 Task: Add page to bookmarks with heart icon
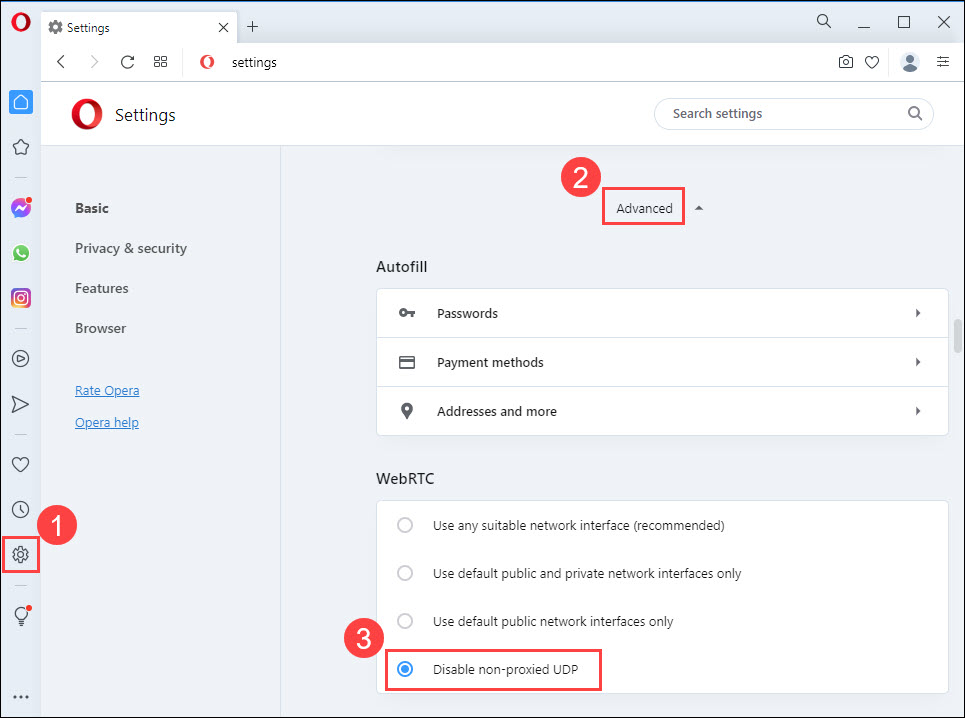[x=872, y=62]
